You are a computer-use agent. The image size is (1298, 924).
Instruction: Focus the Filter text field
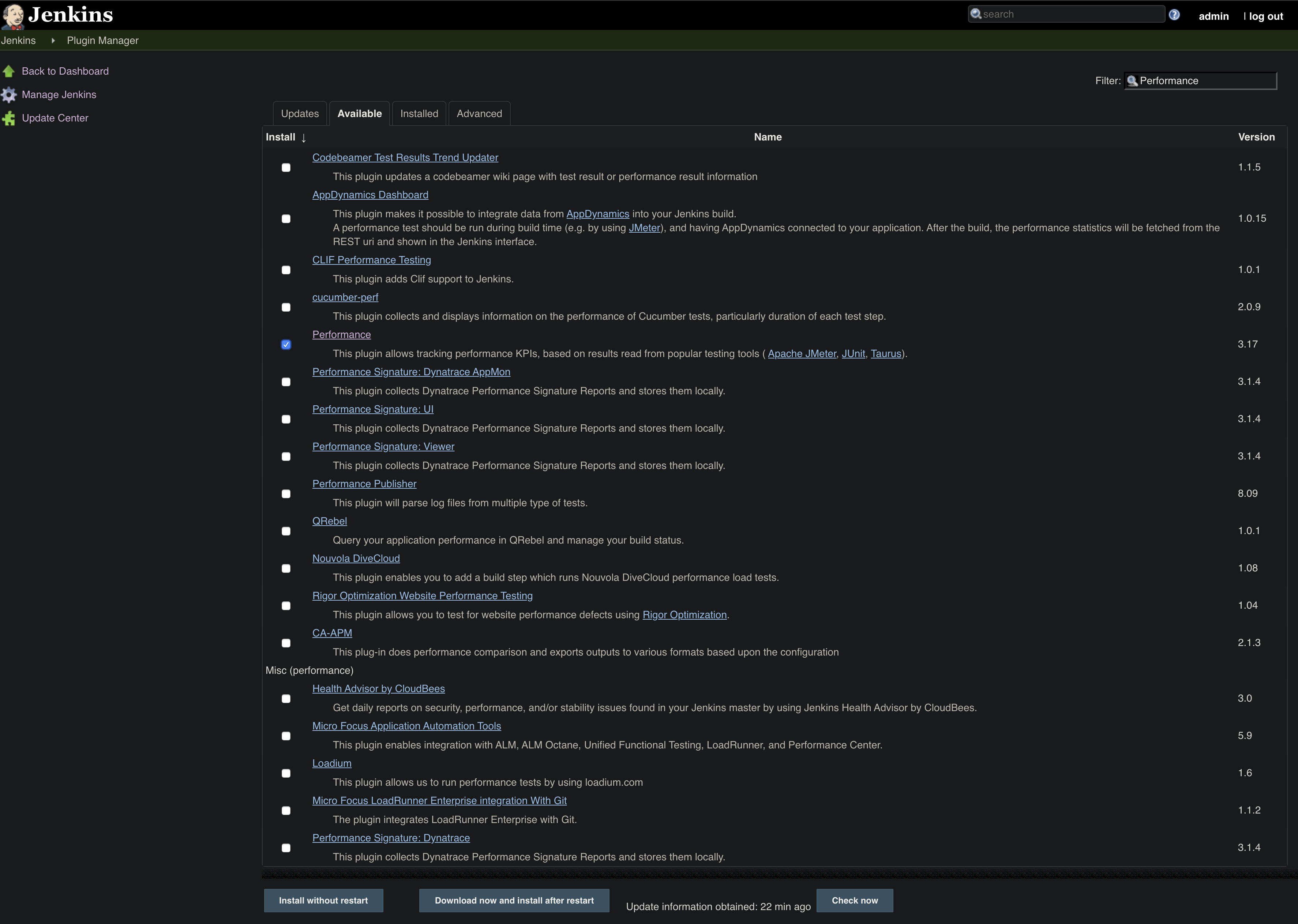[1201, 81]
